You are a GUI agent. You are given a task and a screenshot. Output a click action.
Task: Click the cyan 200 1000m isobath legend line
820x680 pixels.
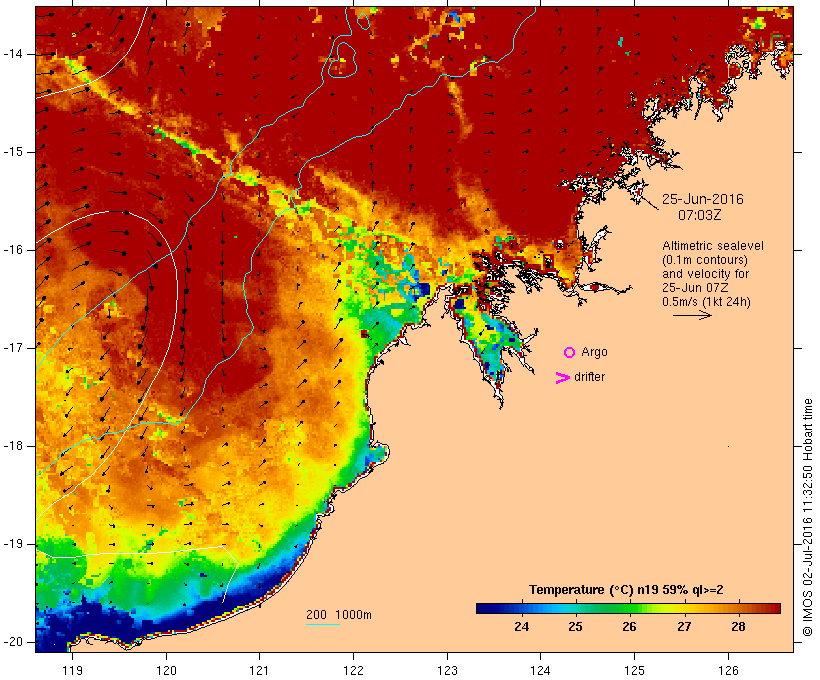[323, 624]
